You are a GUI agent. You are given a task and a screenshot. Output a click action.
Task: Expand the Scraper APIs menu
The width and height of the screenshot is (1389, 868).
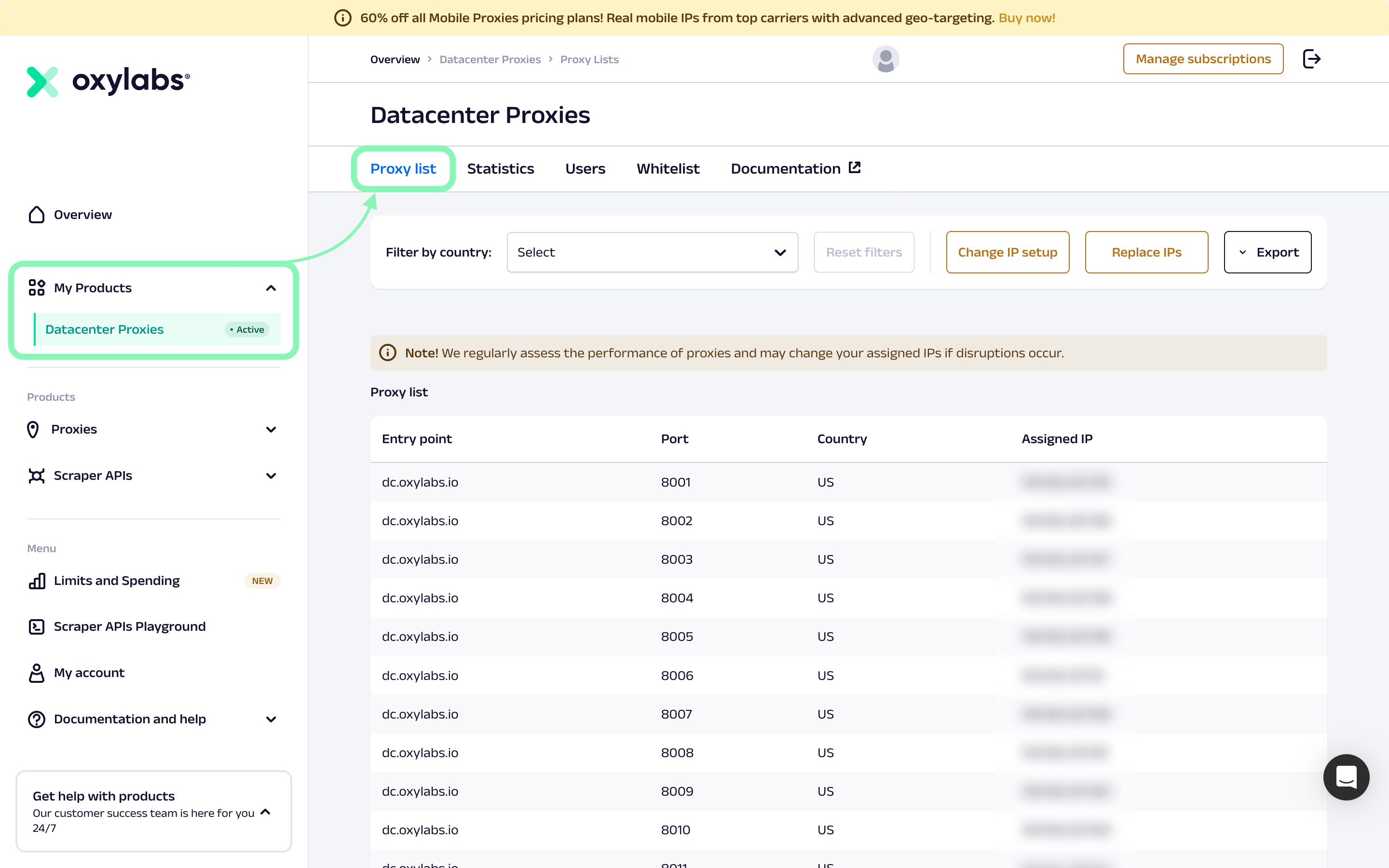pyautogui.click(x=271, y=476)
